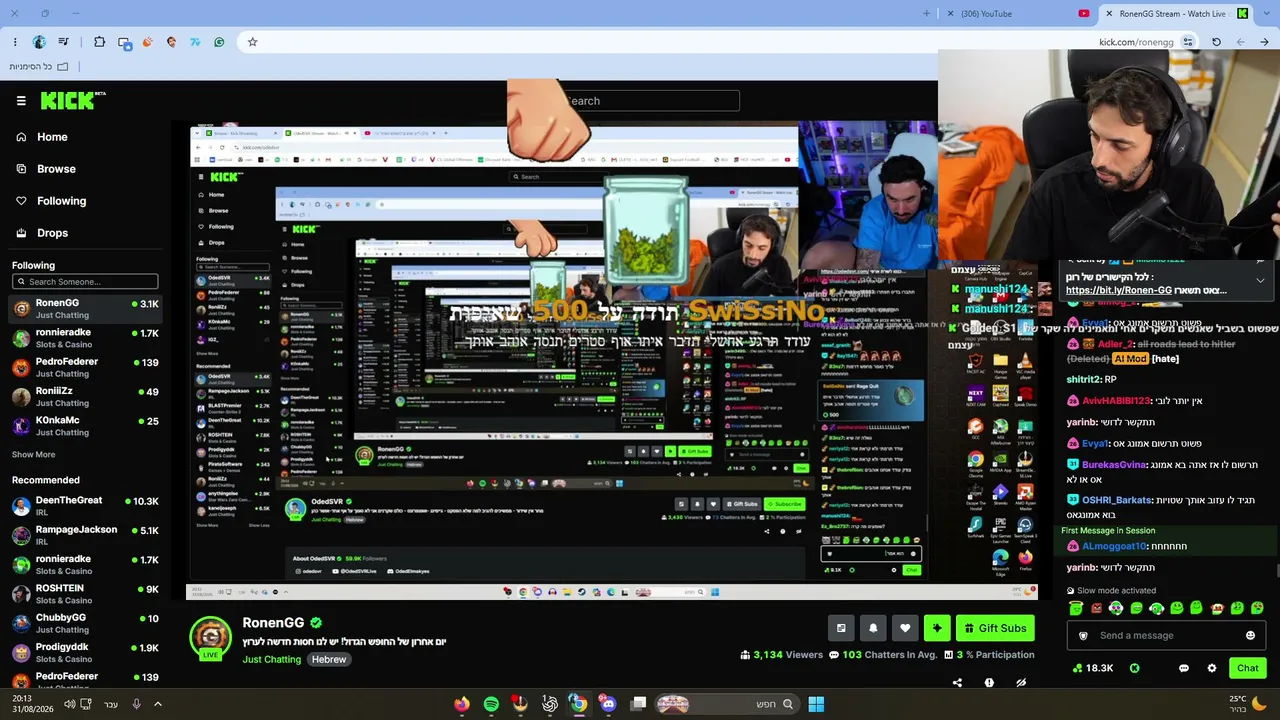Open Chrome's three-dot menu
This screenshot has width=1280, height=720.
pos(15,42)
